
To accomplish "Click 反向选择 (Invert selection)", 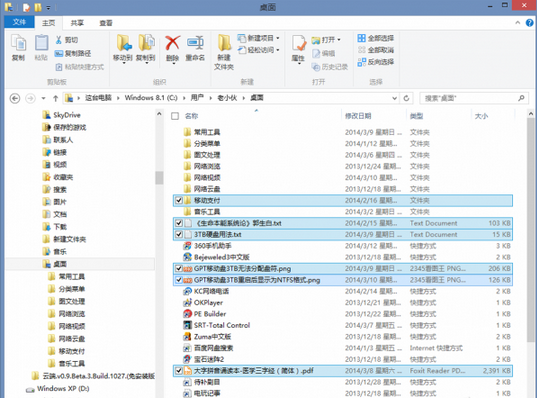I will [376, 62].
